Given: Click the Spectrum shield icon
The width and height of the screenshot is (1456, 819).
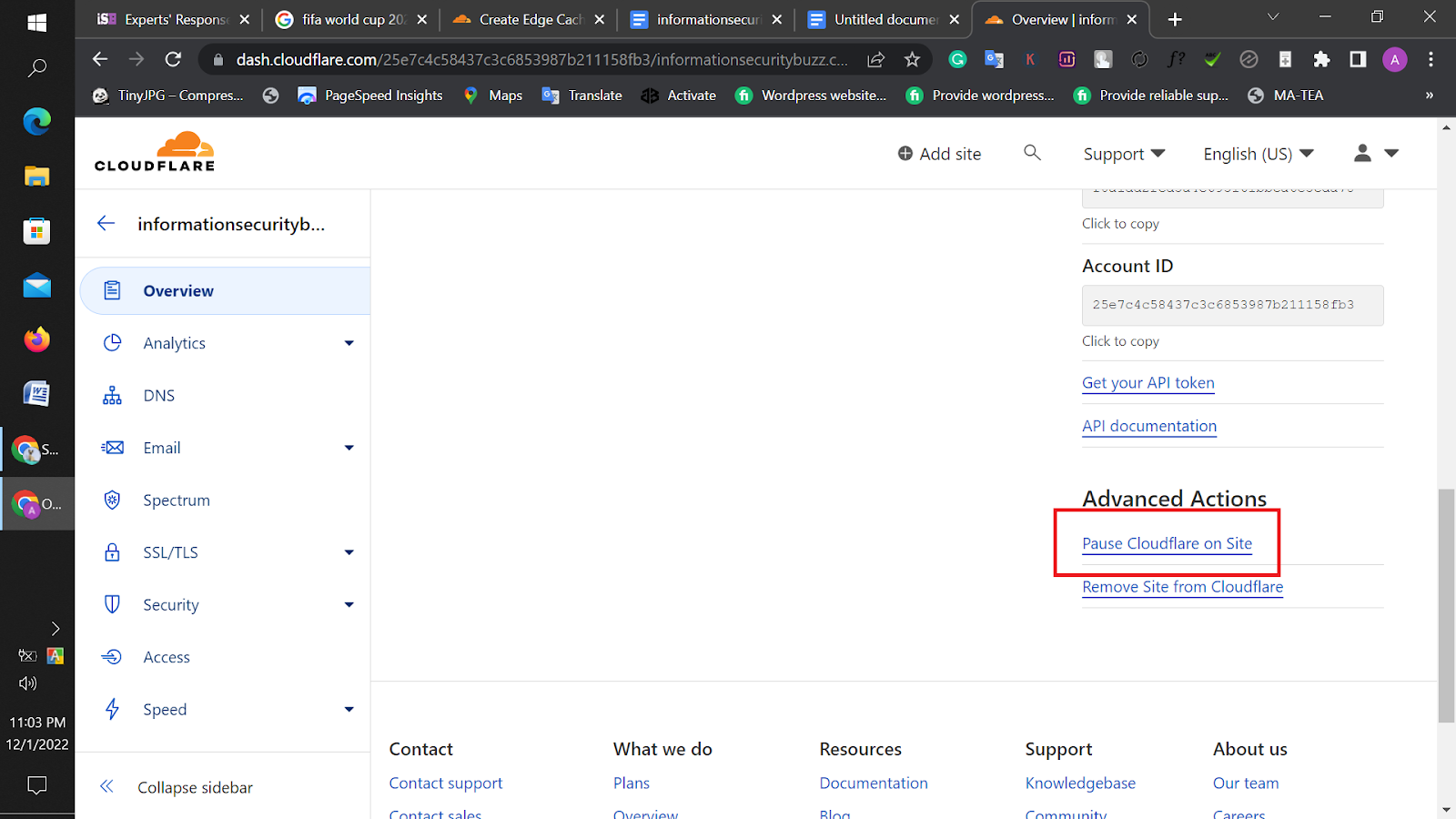Looking at the screenshot, I should [x=112, y=500].
